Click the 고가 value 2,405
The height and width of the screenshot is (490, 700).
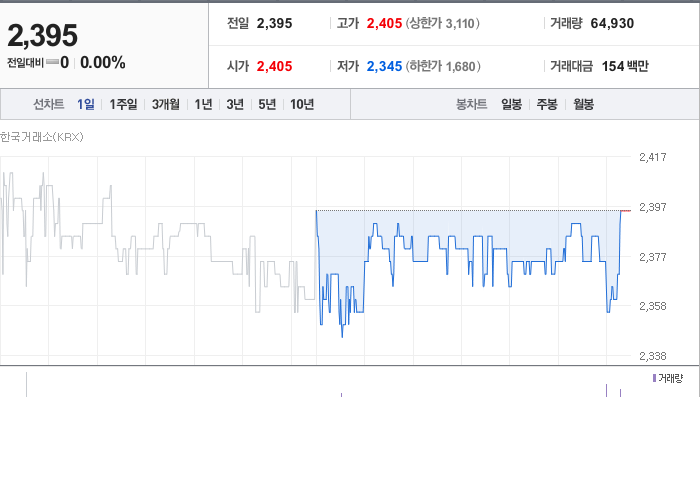coord(384,23)
